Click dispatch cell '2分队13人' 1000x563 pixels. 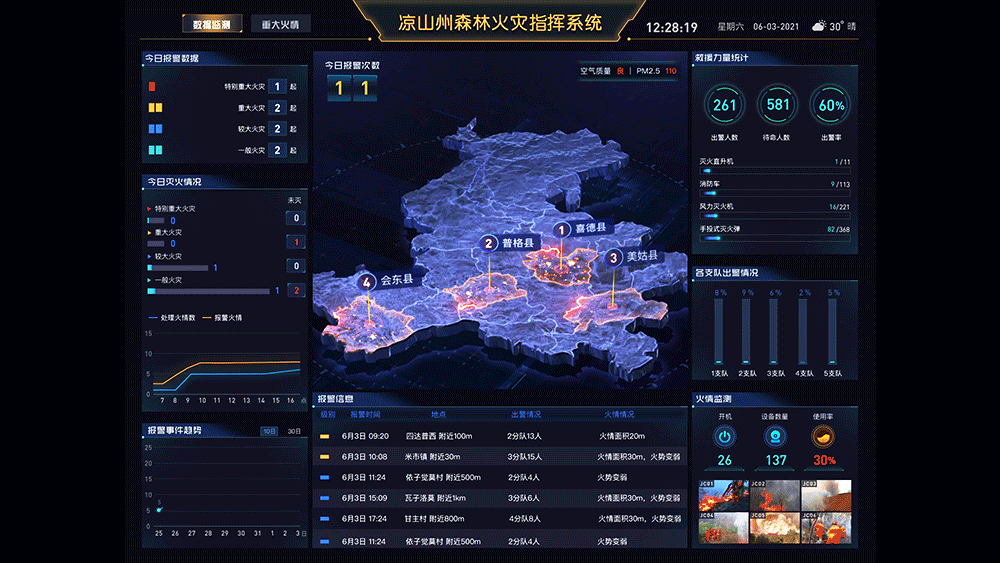[524, 437]
